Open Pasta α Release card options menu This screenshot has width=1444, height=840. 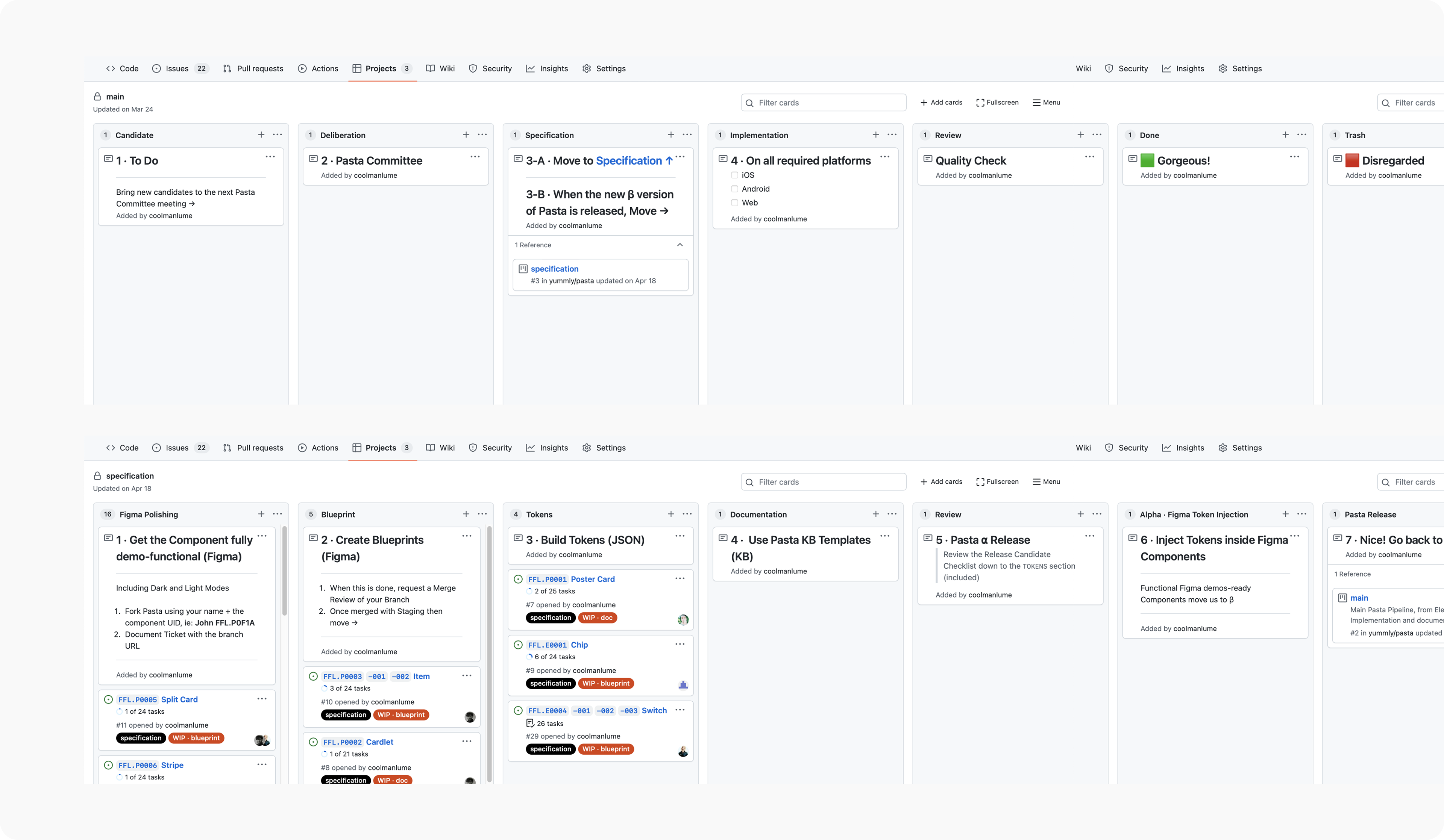click(1089, 536)
